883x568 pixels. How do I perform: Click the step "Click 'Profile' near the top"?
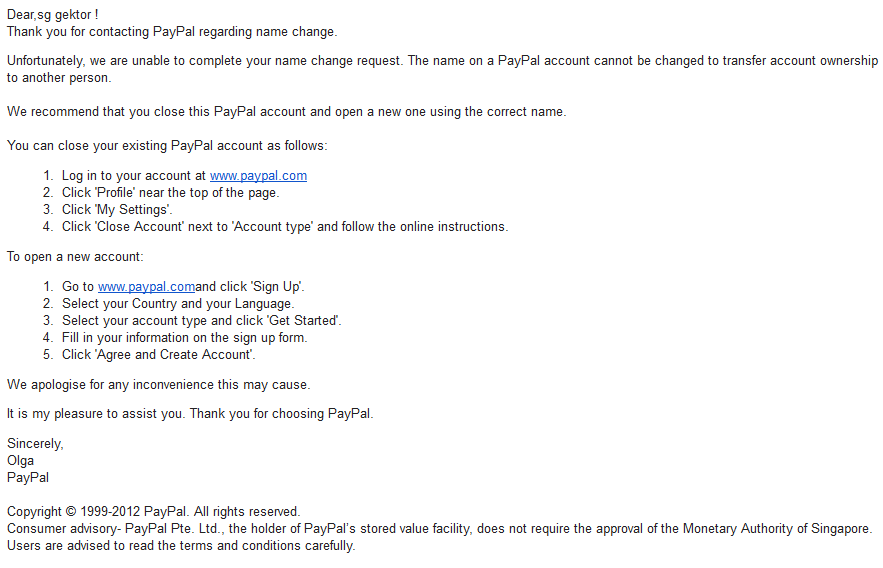pos(170,193)
